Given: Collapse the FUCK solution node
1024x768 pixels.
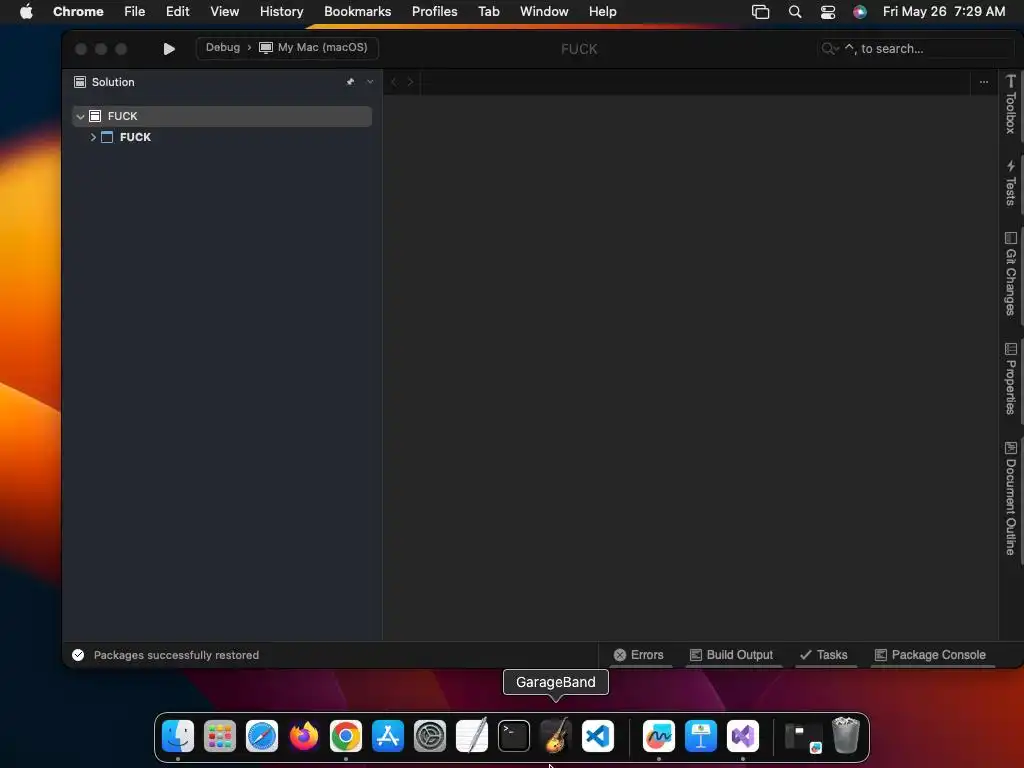Looking at the screenshot, I should 80,117.
